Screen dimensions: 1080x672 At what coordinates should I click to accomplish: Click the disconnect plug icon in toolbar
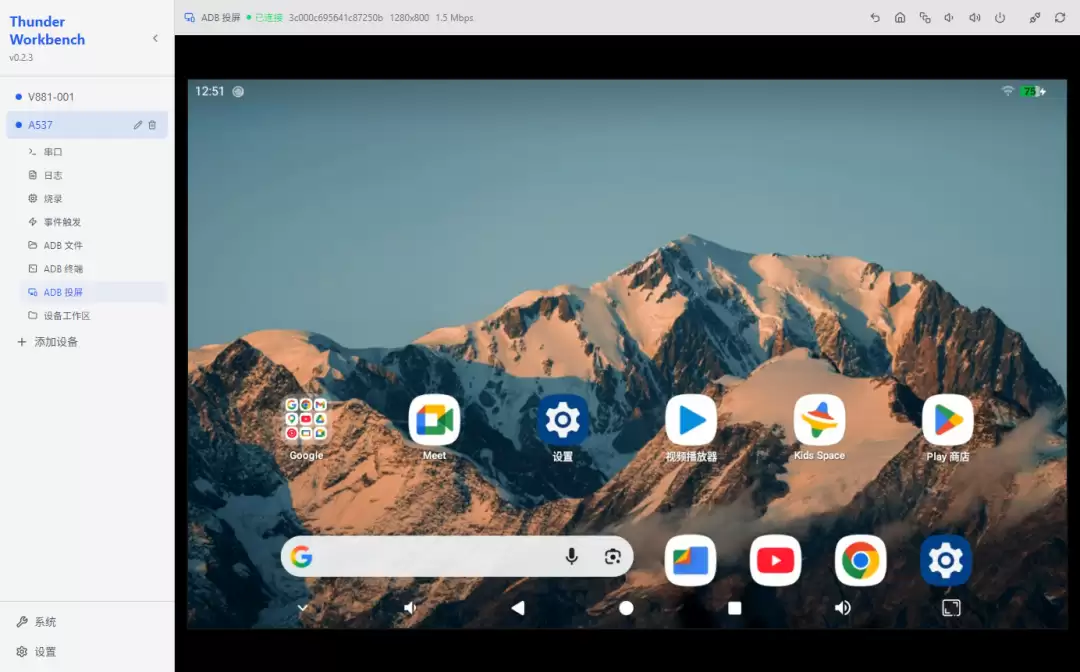click(1035, 18)
